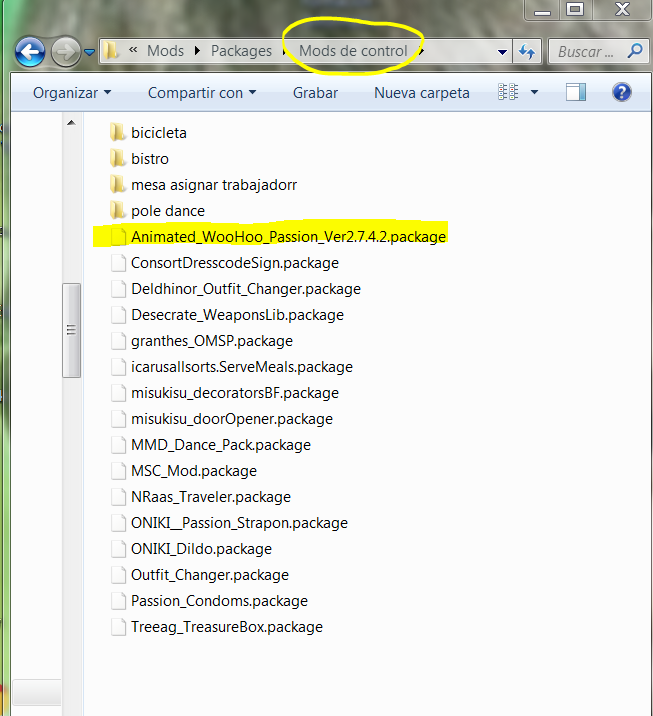
Task: Select MSC_Mod.package file
Action: click(194, 471)
